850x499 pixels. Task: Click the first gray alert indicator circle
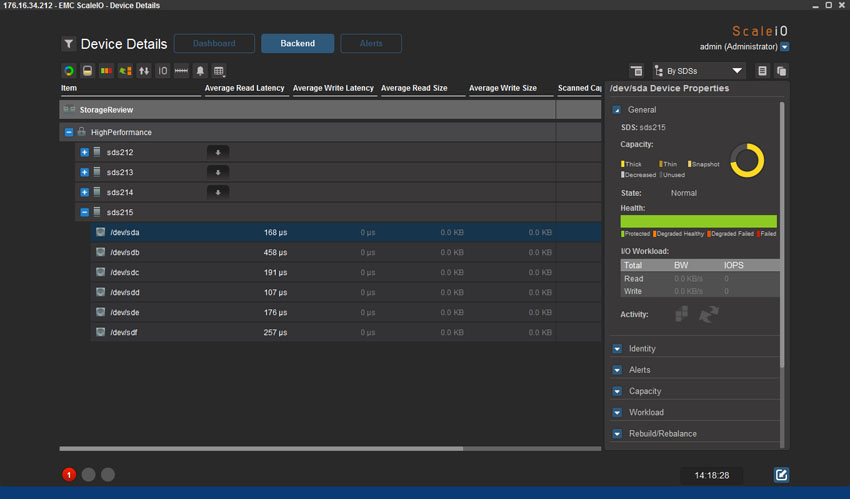[x=88, y=475]
